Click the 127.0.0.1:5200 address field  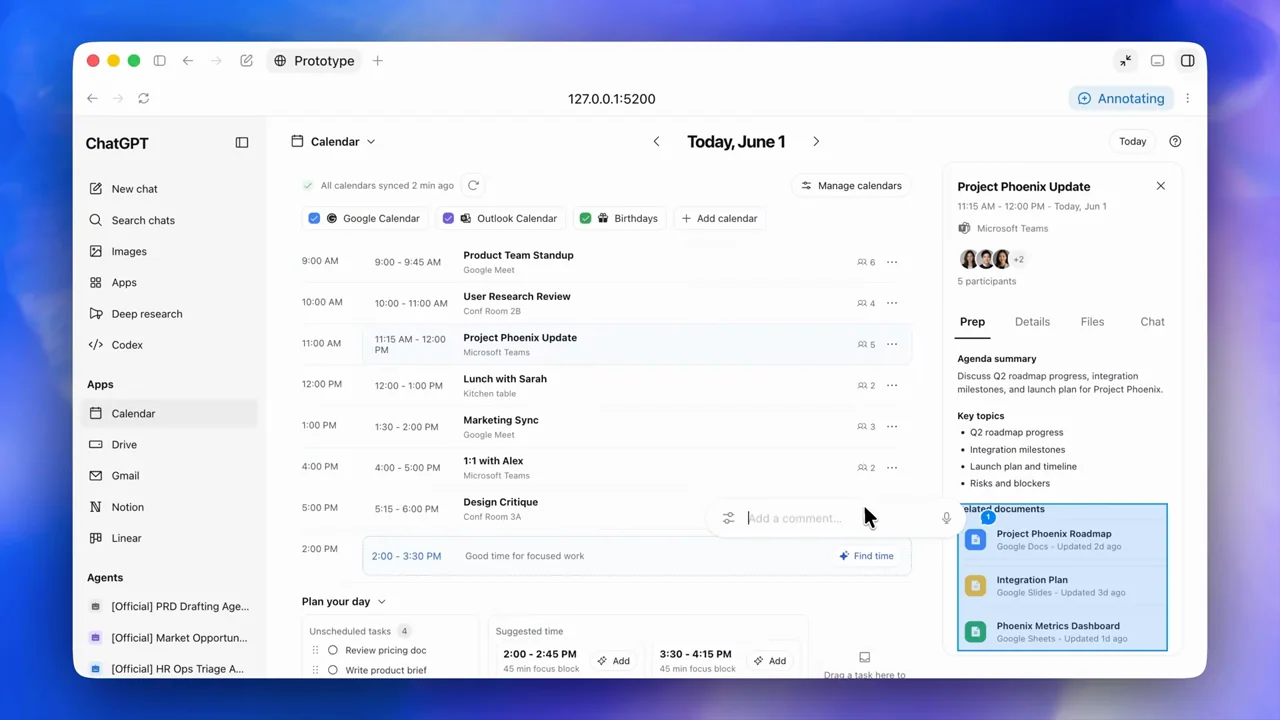coord(612,99)
